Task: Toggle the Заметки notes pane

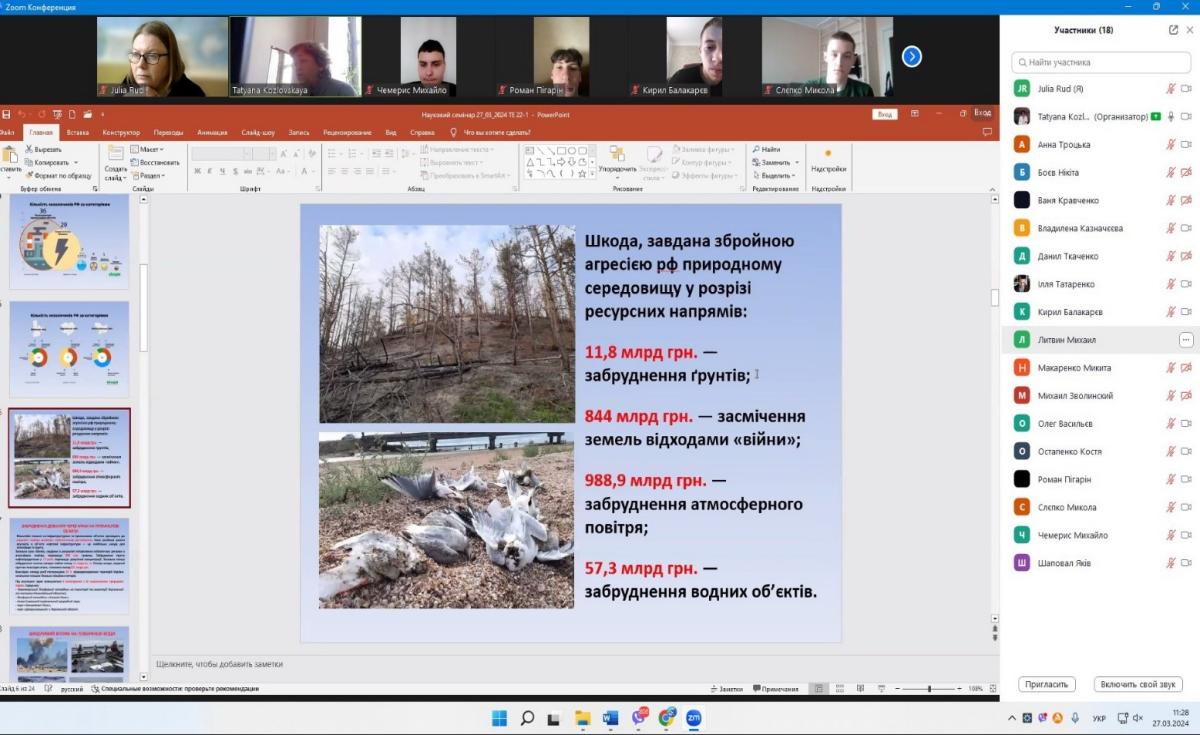Action: click(x=726, y=689)
